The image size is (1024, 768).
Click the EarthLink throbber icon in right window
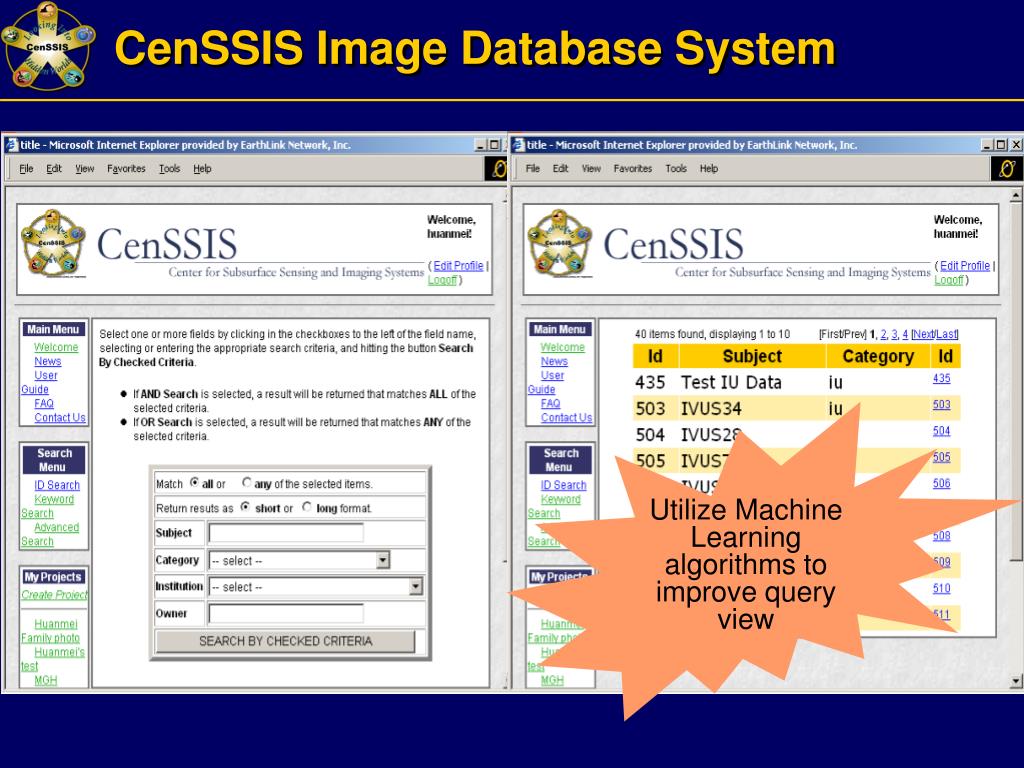[1006, 168]
